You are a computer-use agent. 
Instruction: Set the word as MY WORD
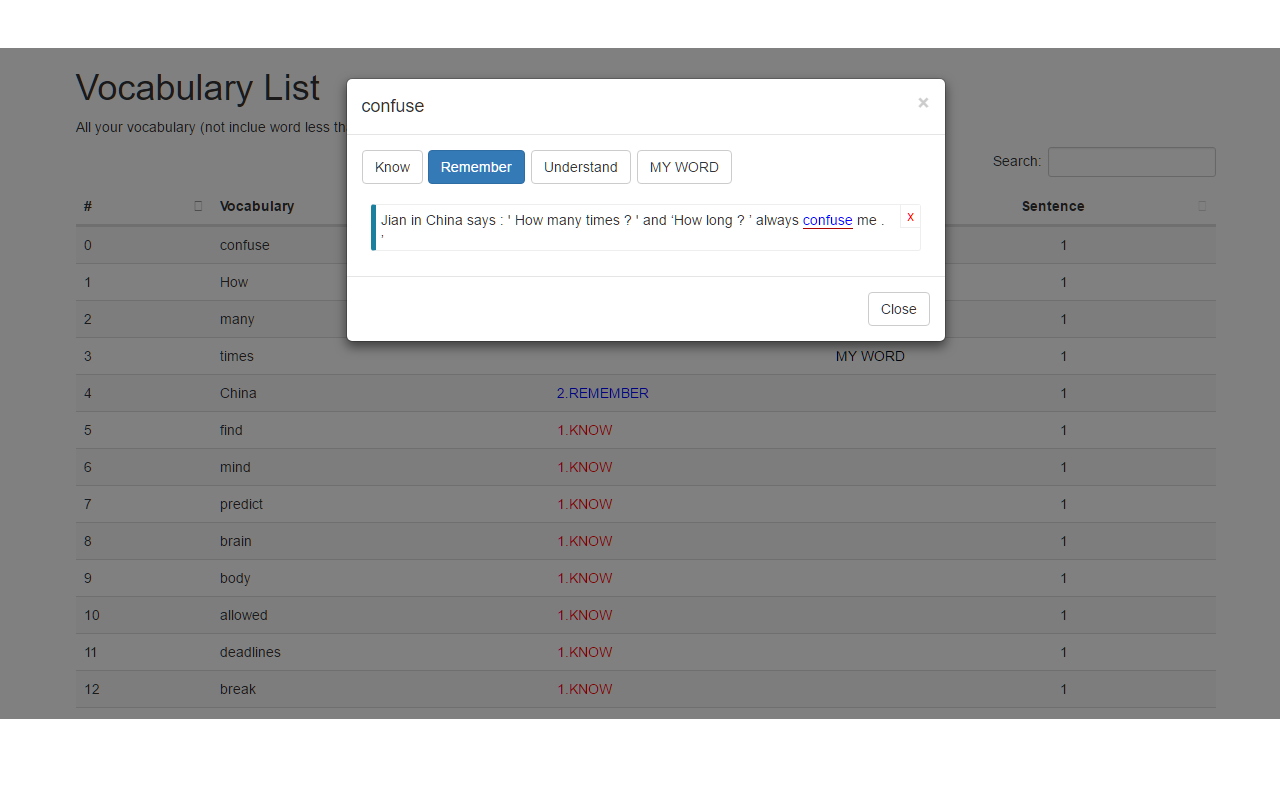tap(684, 167)
